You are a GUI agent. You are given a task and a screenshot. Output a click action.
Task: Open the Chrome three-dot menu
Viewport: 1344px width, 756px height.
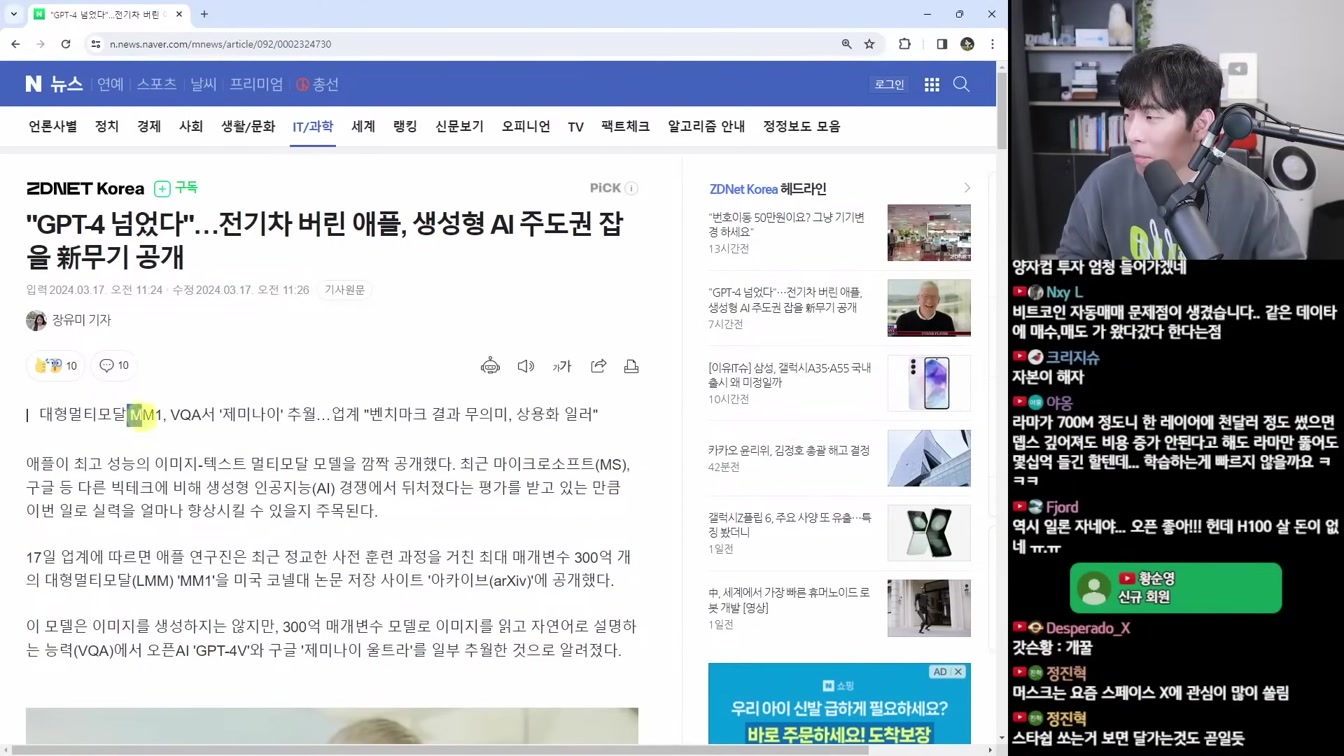tap(992, 44)
